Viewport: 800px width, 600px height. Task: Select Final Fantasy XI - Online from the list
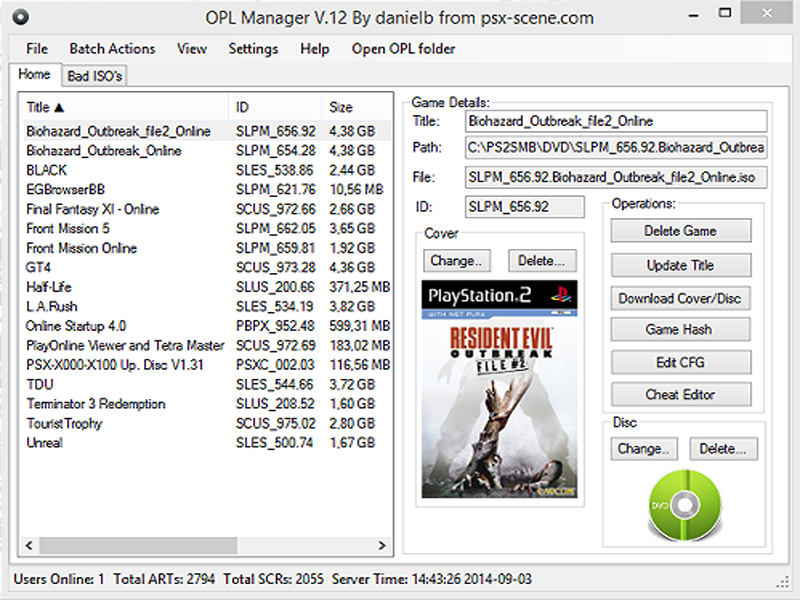coord(92,209)
